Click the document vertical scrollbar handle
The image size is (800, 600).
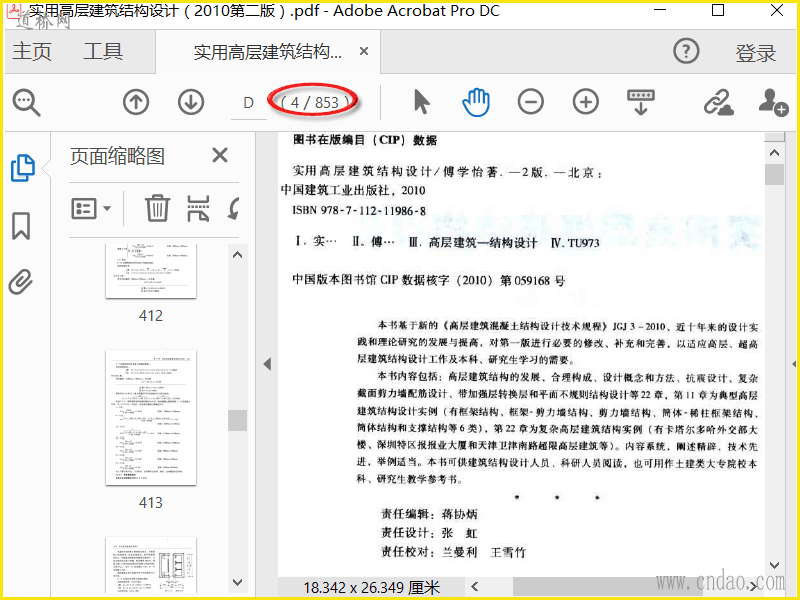774,174
